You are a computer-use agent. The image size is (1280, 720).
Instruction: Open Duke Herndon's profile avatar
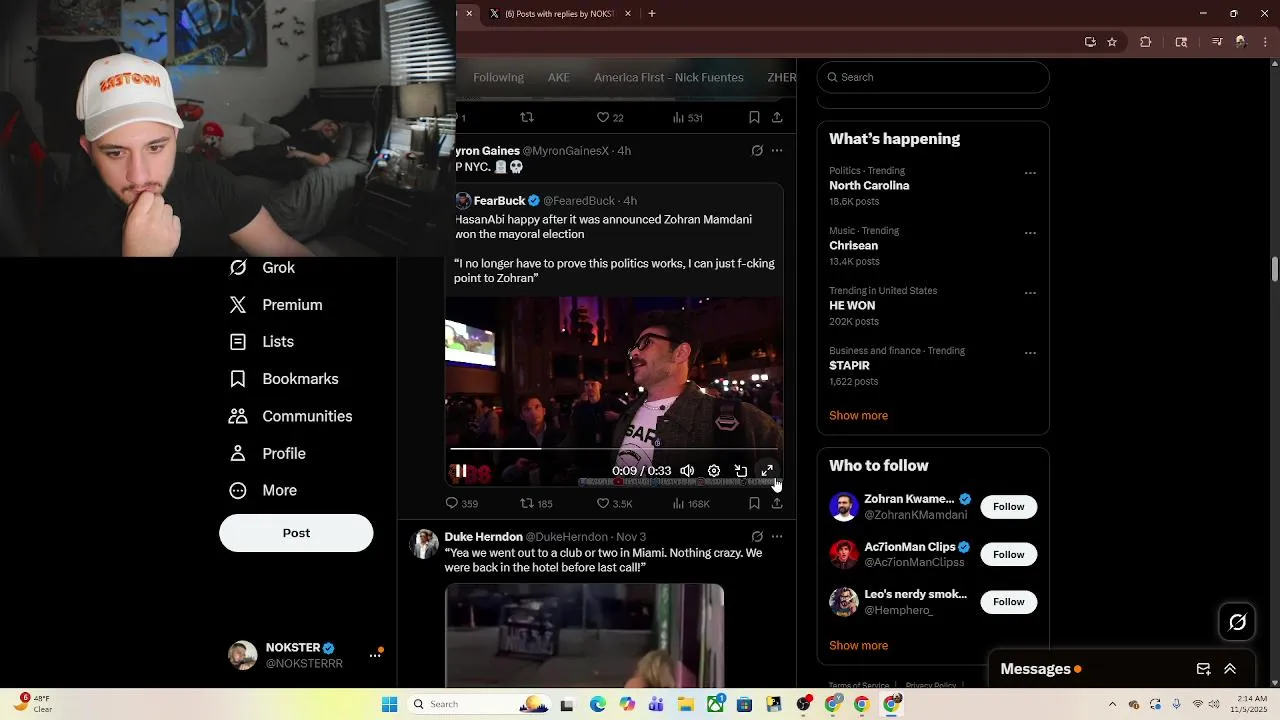click(425, 544)
